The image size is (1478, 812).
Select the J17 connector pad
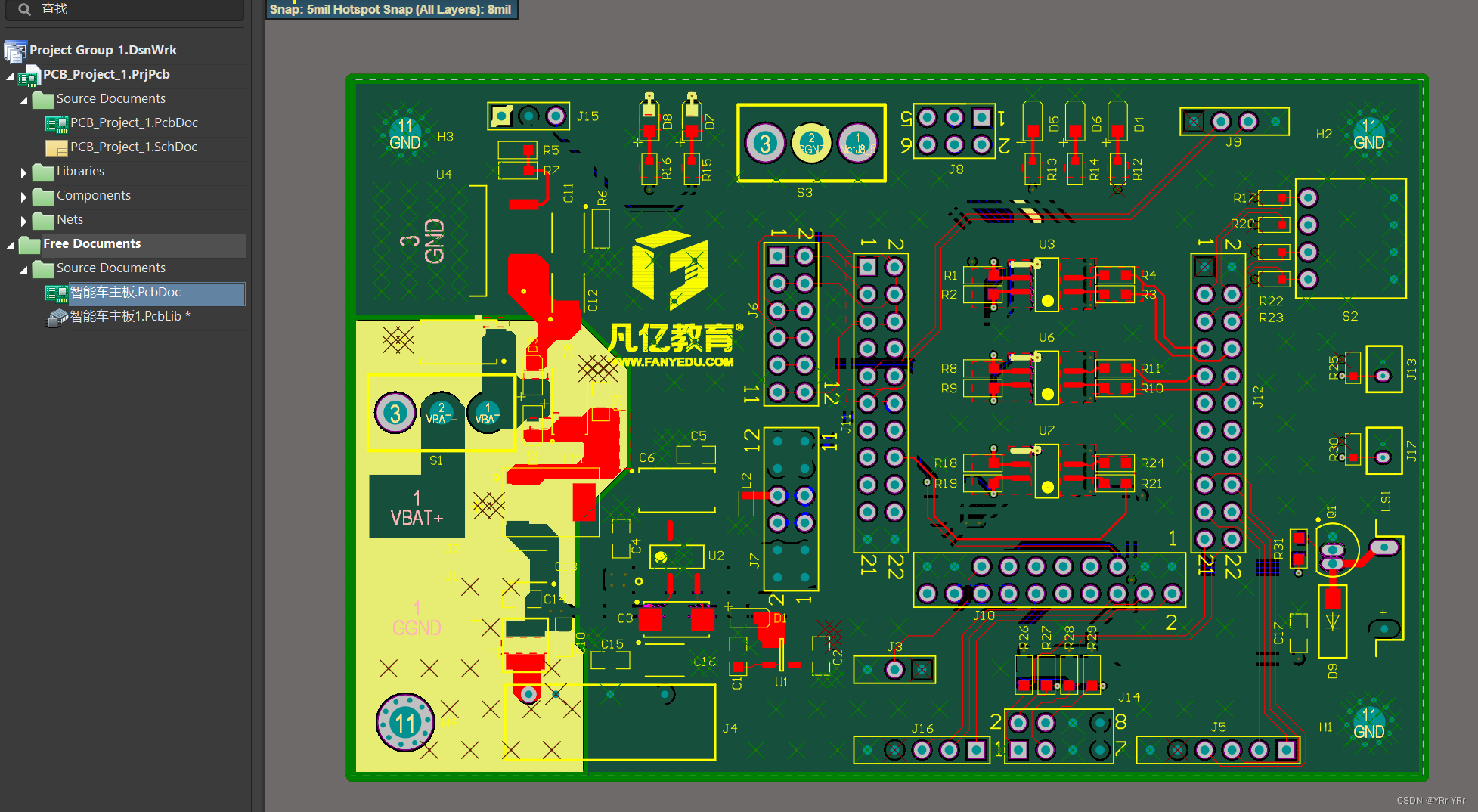[1383, 457]
